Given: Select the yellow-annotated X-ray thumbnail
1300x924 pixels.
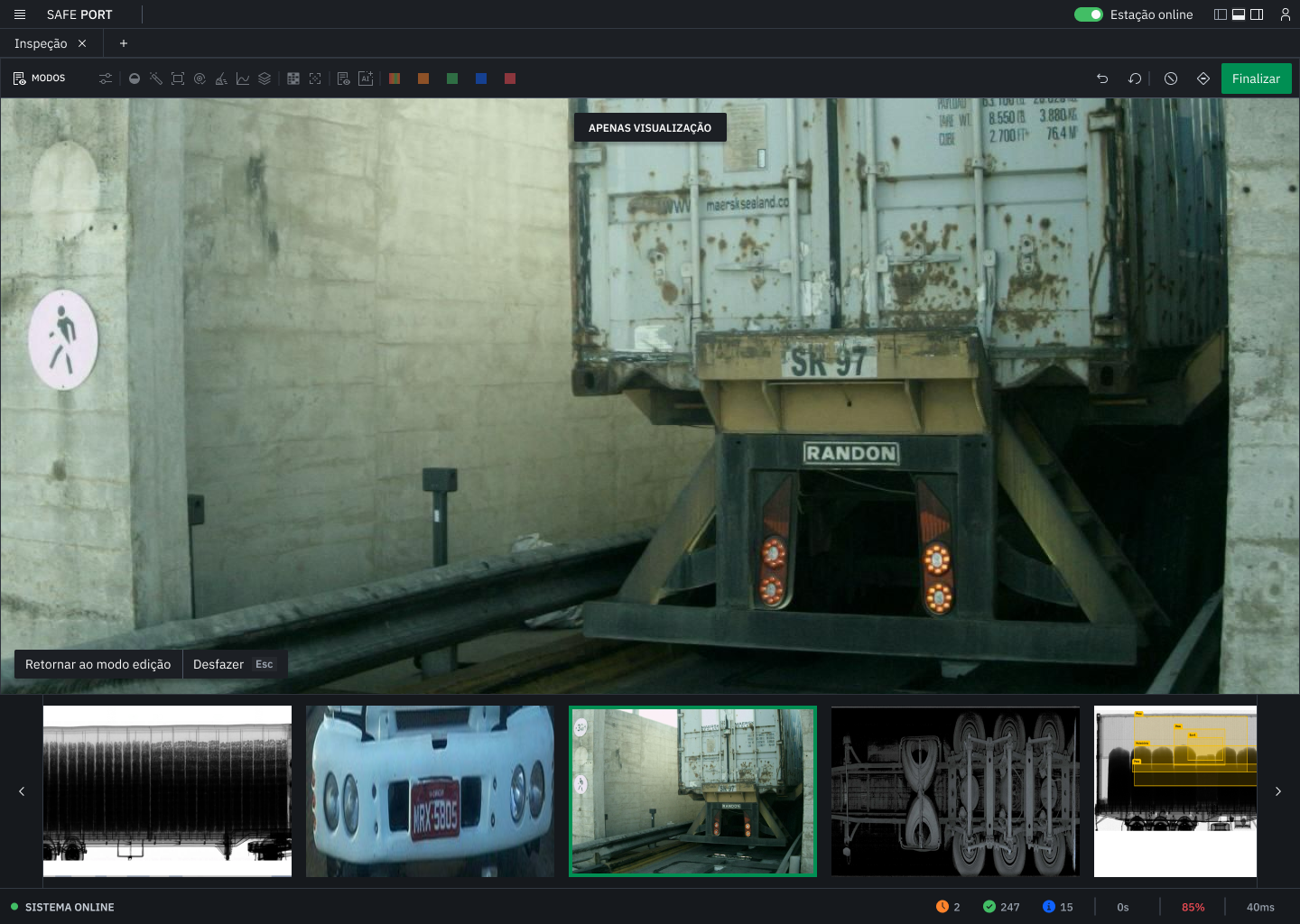Looking at the screenshot, I should [x=1175, y=791].
